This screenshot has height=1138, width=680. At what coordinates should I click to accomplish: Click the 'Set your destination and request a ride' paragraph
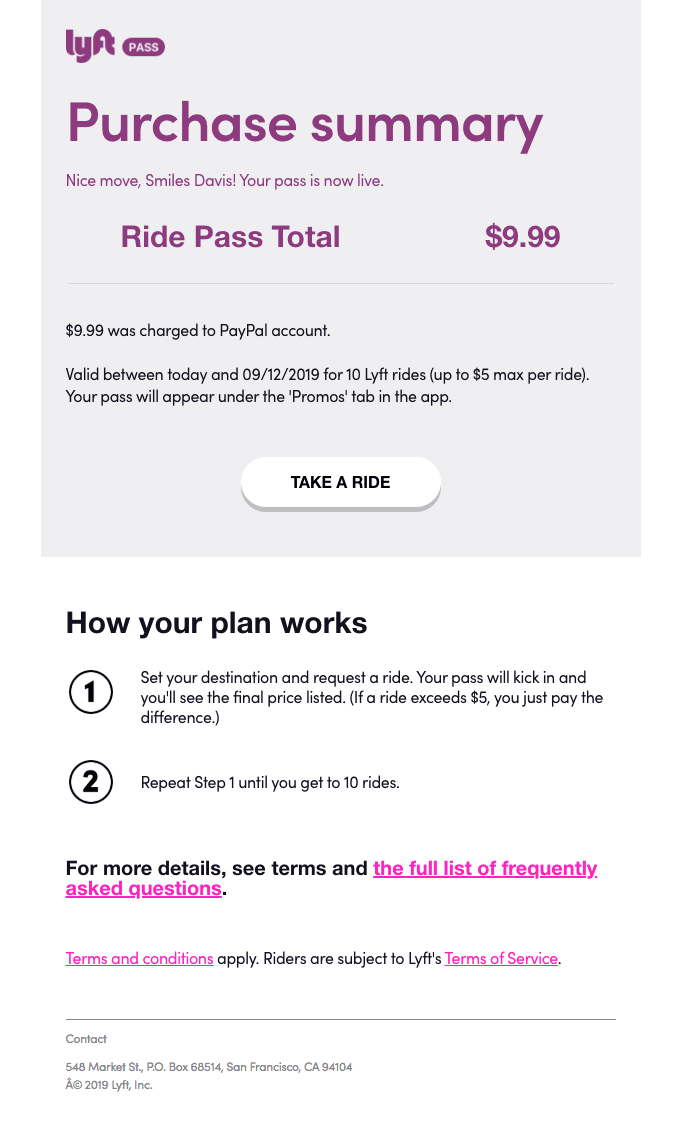click(x=371, y=697)
